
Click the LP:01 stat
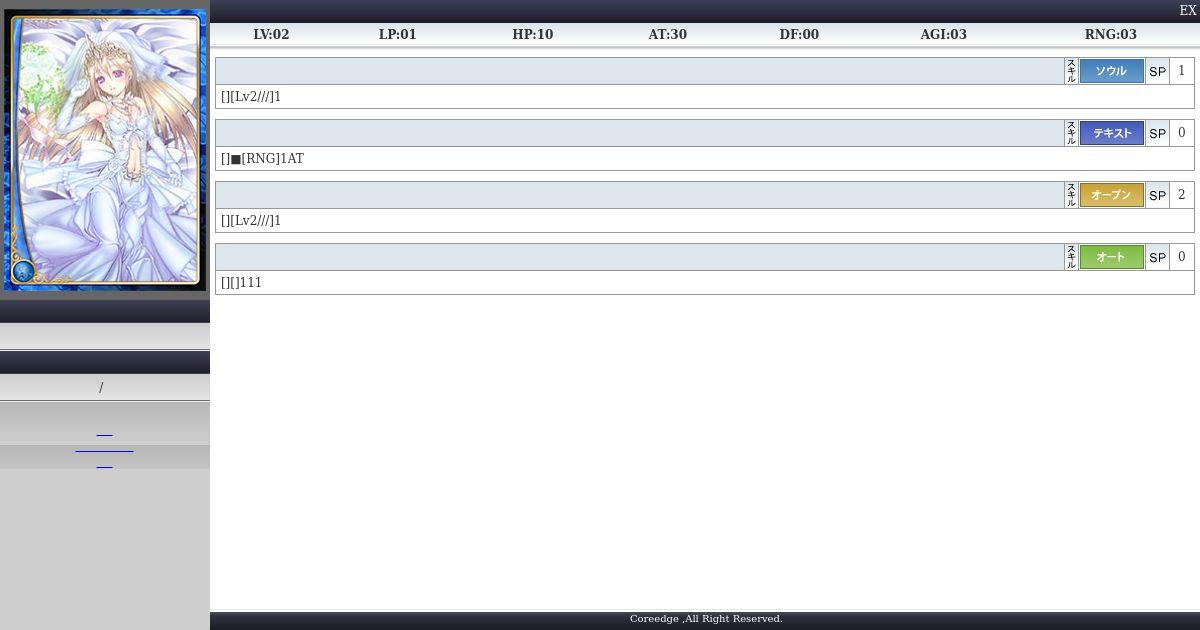(397, 34)
